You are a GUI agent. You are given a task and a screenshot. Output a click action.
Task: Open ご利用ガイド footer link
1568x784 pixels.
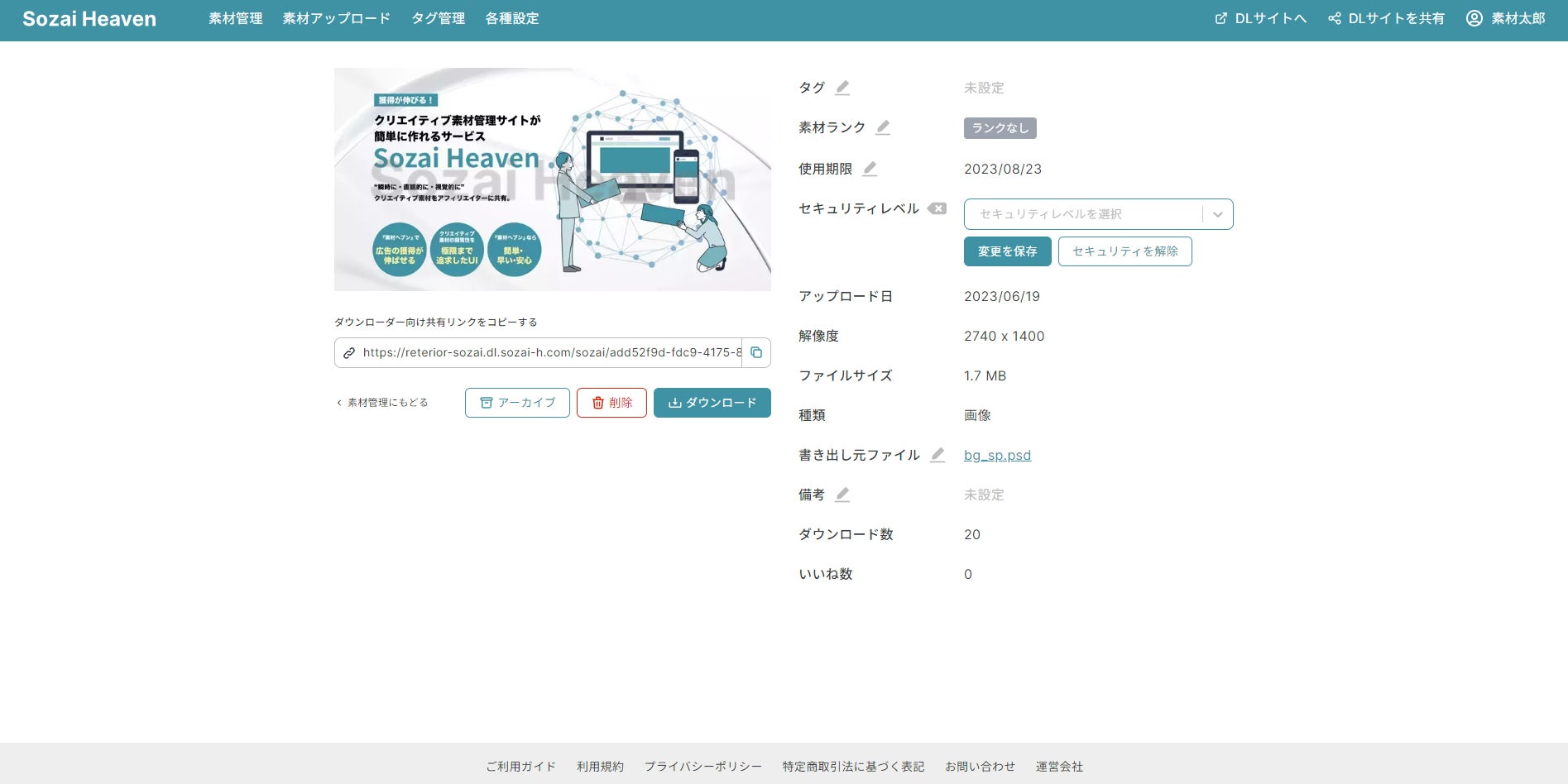(x=520, y=767)
